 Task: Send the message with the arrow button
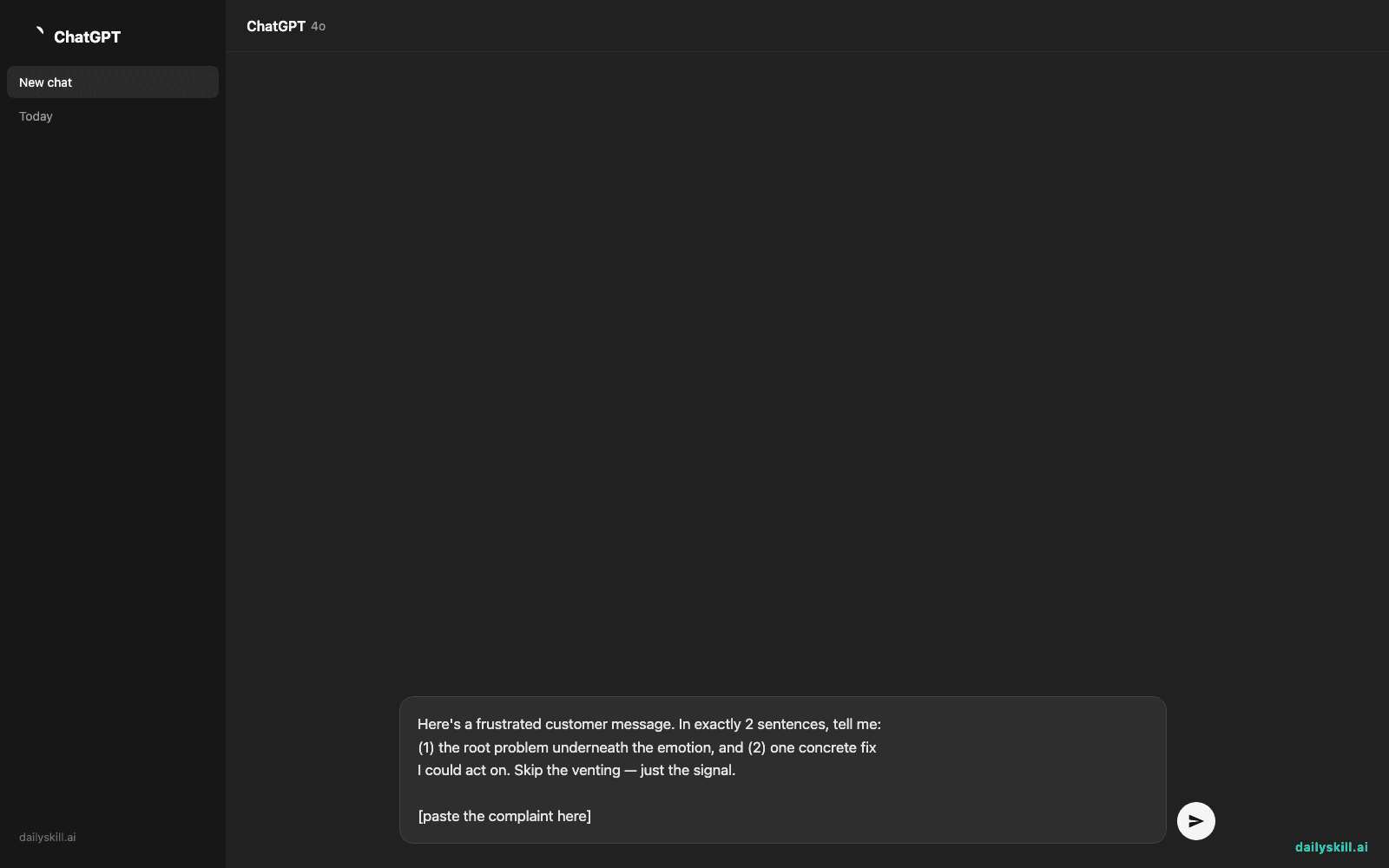pyautogui.click(x=1195, y=821)
